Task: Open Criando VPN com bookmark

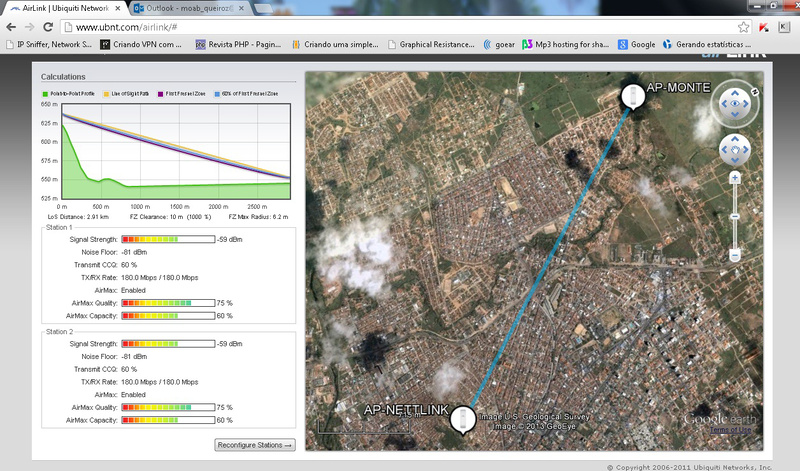Action: (141, 44)
